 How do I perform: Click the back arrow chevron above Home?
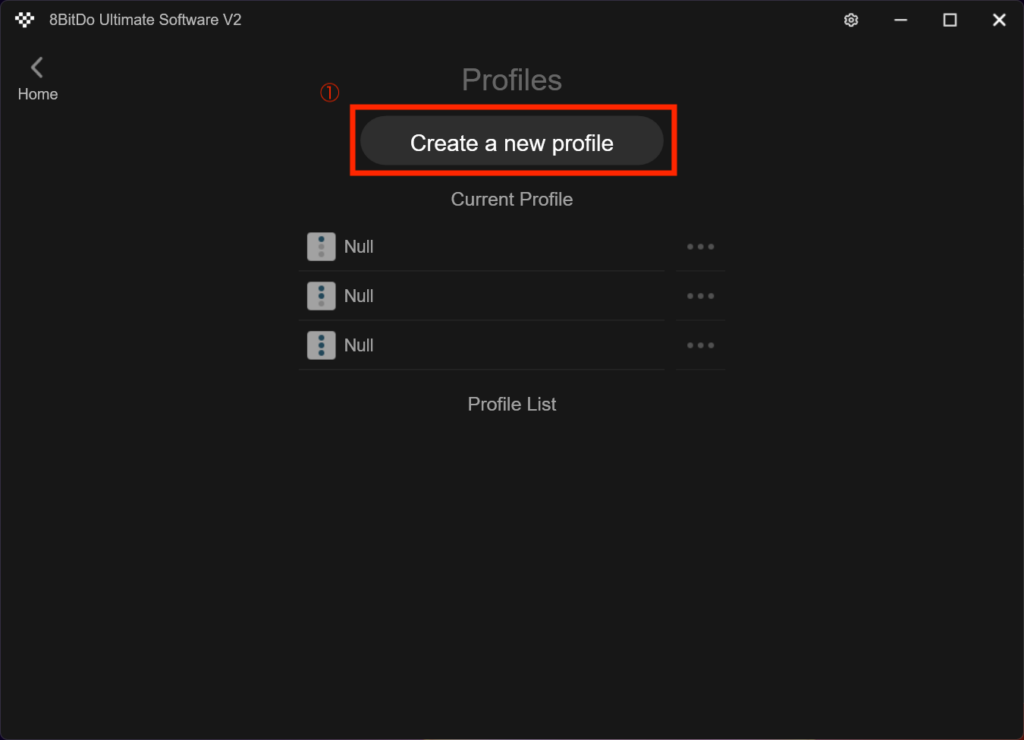(37, 67)
